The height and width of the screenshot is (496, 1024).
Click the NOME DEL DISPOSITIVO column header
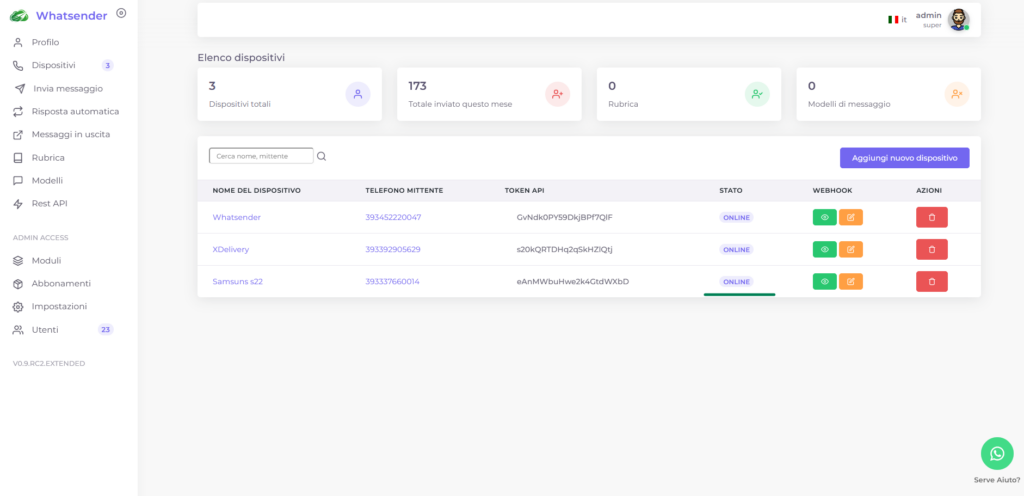pyautogui.click(x=257, y=191)
